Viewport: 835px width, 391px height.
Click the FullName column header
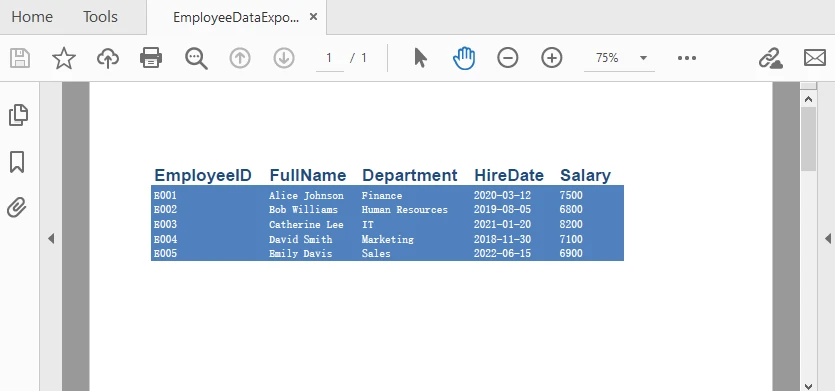point(308,175)
